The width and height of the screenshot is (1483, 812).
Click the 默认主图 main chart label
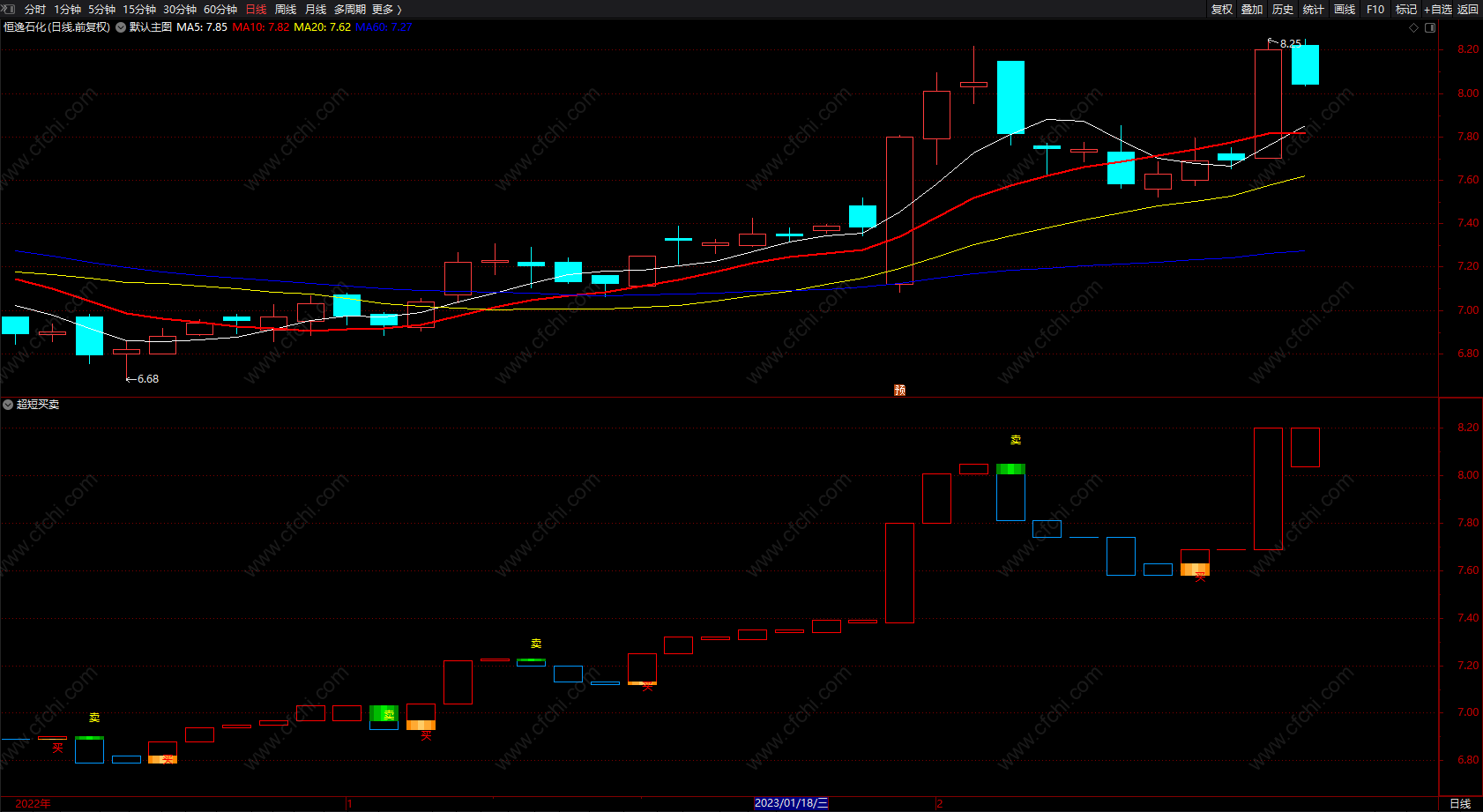pyautogui.click(x=151, y=27)
